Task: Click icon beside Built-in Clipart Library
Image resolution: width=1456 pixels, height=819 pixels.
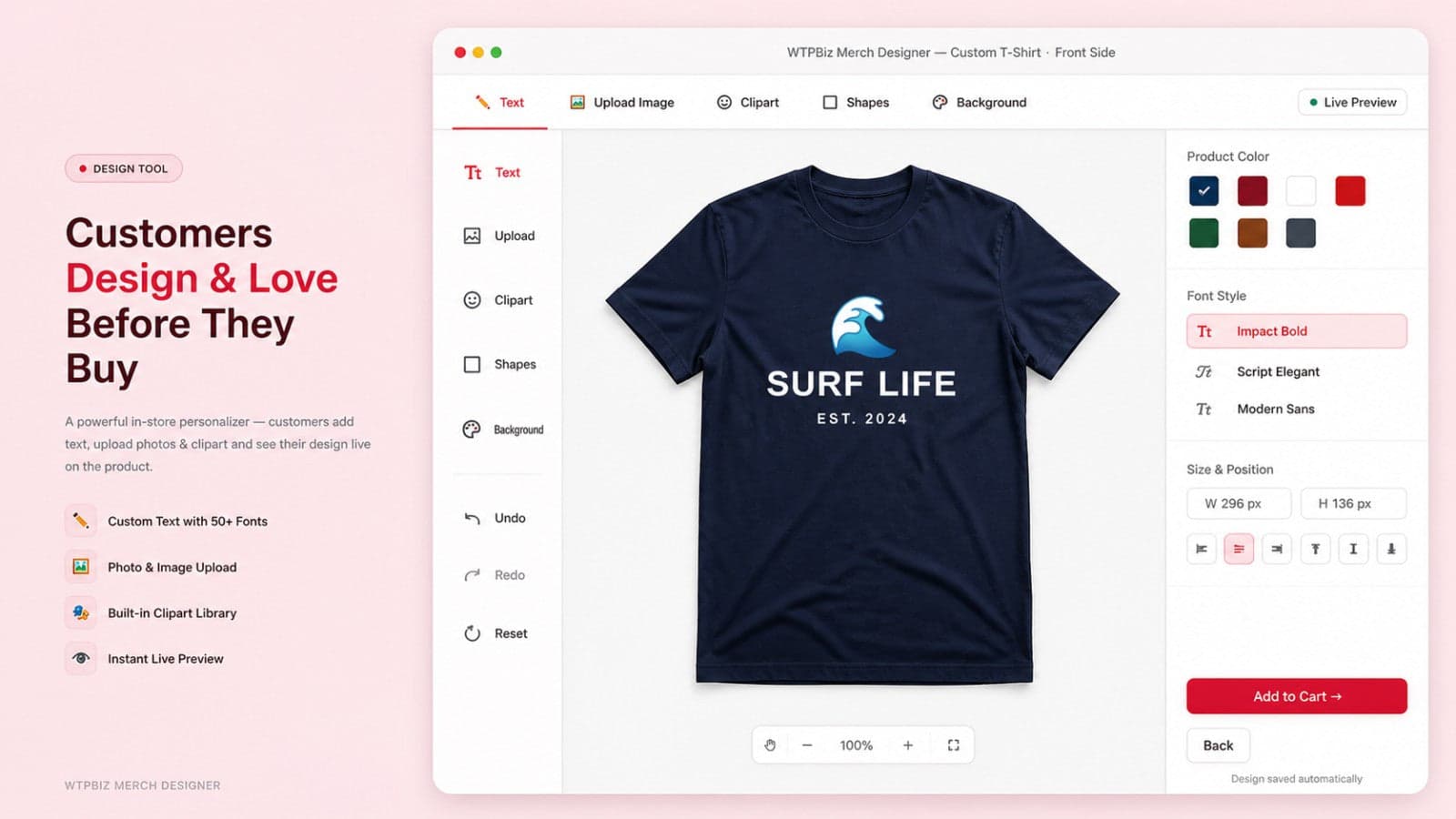Action: 81,612
